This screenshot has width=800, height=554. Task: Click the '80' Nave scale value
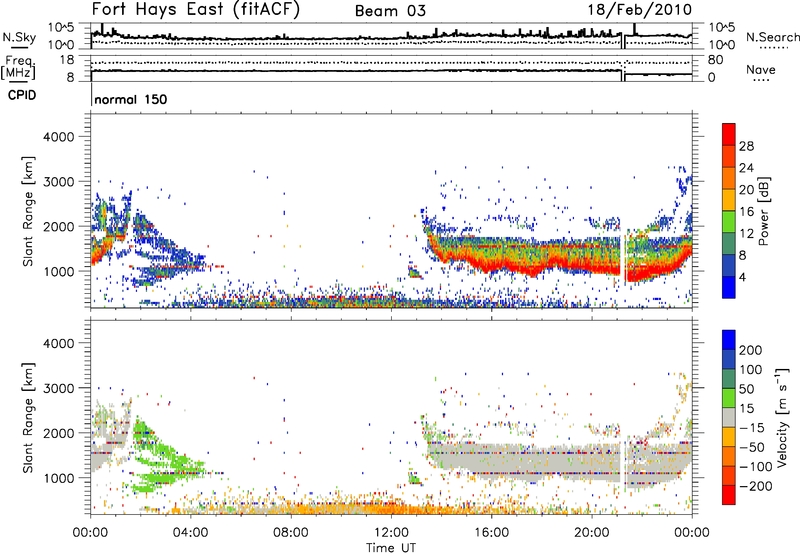(715, 60)
